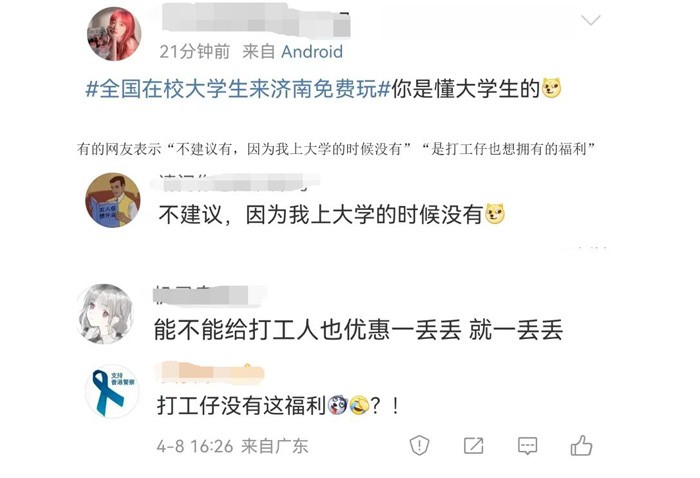Screen dimensions: 700x478
Task: Open the cartoon man reading avatar
Action: pos(113,200)
